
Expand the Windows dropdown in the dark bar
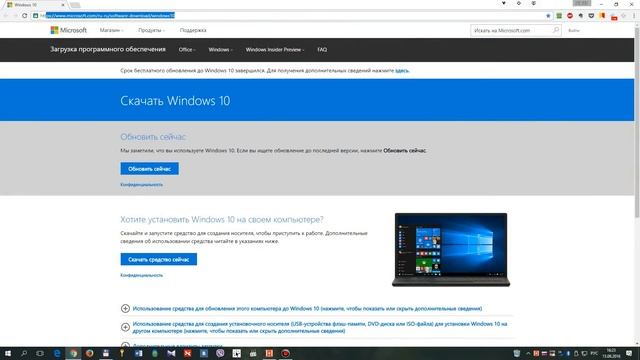point(220,49)
